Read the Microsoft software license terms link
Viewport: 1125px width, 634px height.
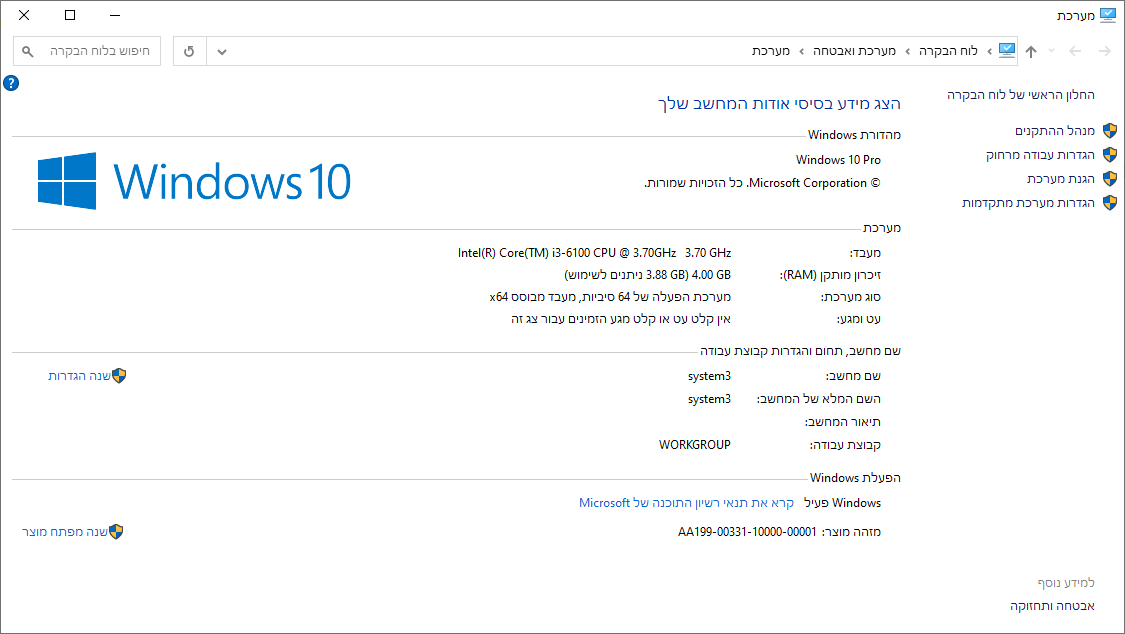click(687, 503)
